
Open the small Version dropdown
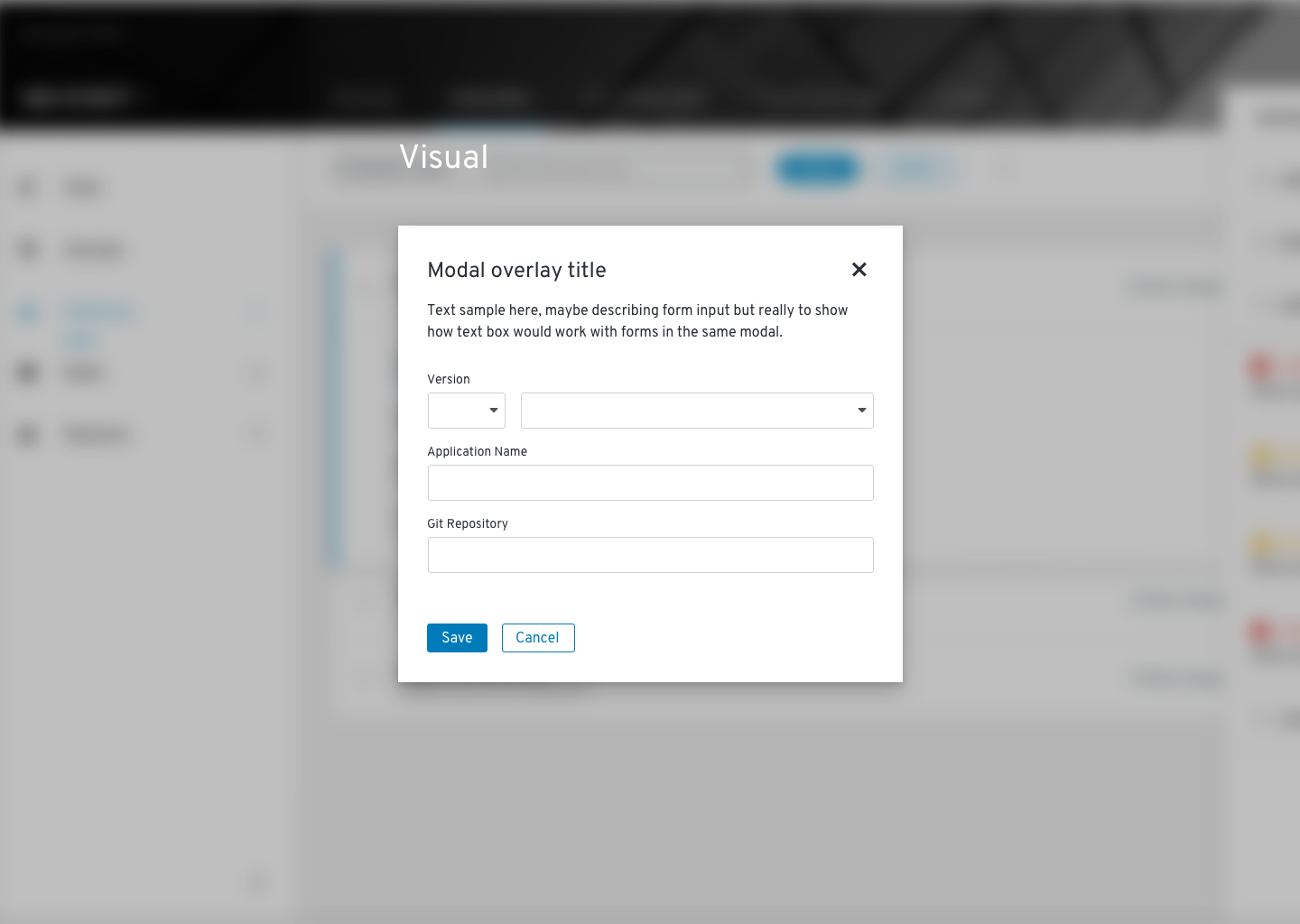467,411
